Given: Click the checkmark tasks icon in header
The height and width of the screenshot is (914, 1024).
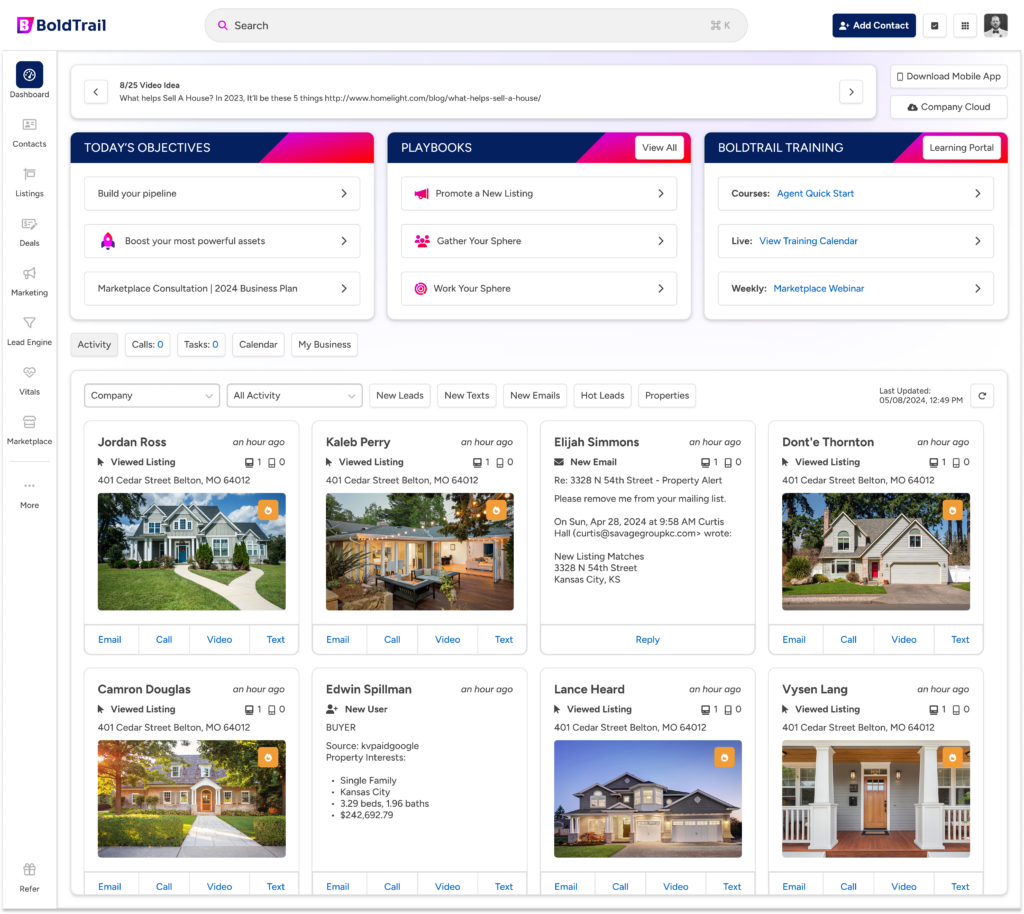Looking at the screenshot, I should tap(935, 26).
